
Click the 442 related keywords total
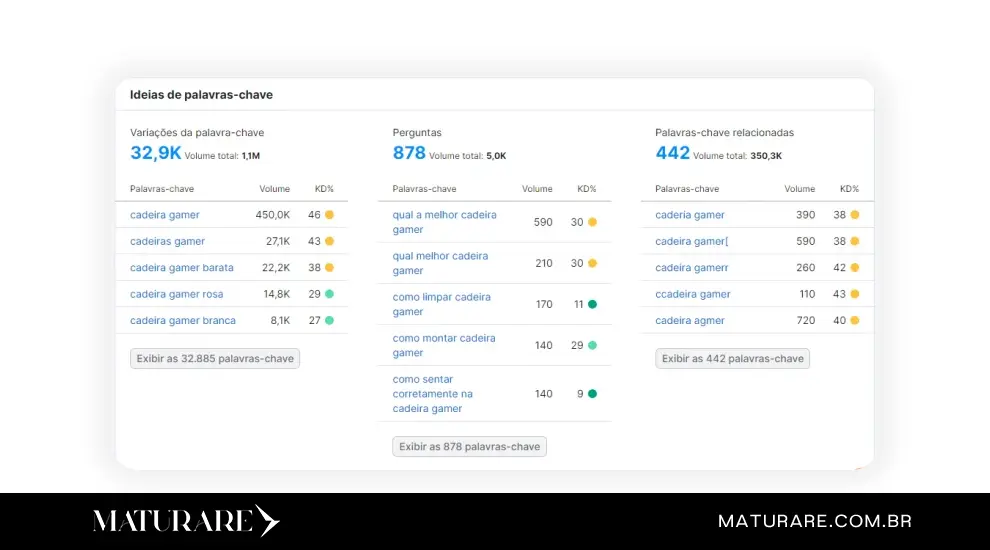point(672,153)
